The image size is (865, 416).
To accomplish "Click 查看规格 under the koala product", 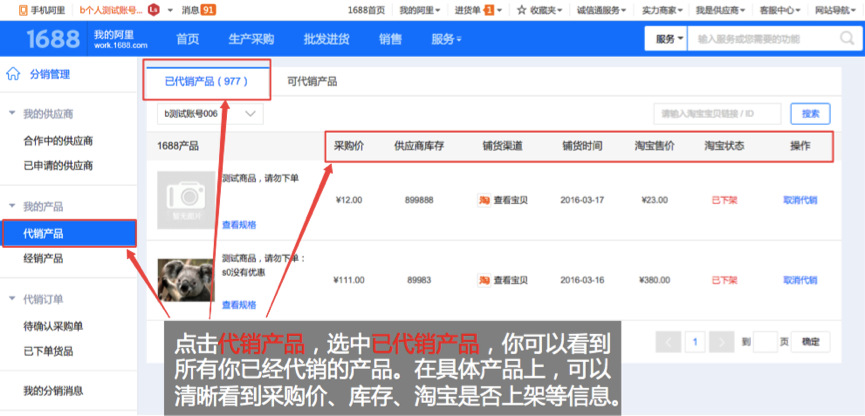I will (238, 305).
